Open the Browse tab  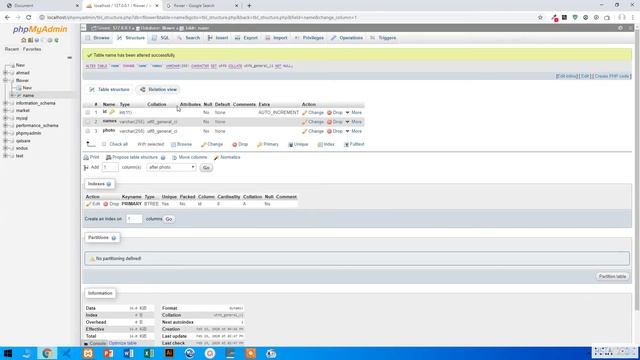[98, 38]
